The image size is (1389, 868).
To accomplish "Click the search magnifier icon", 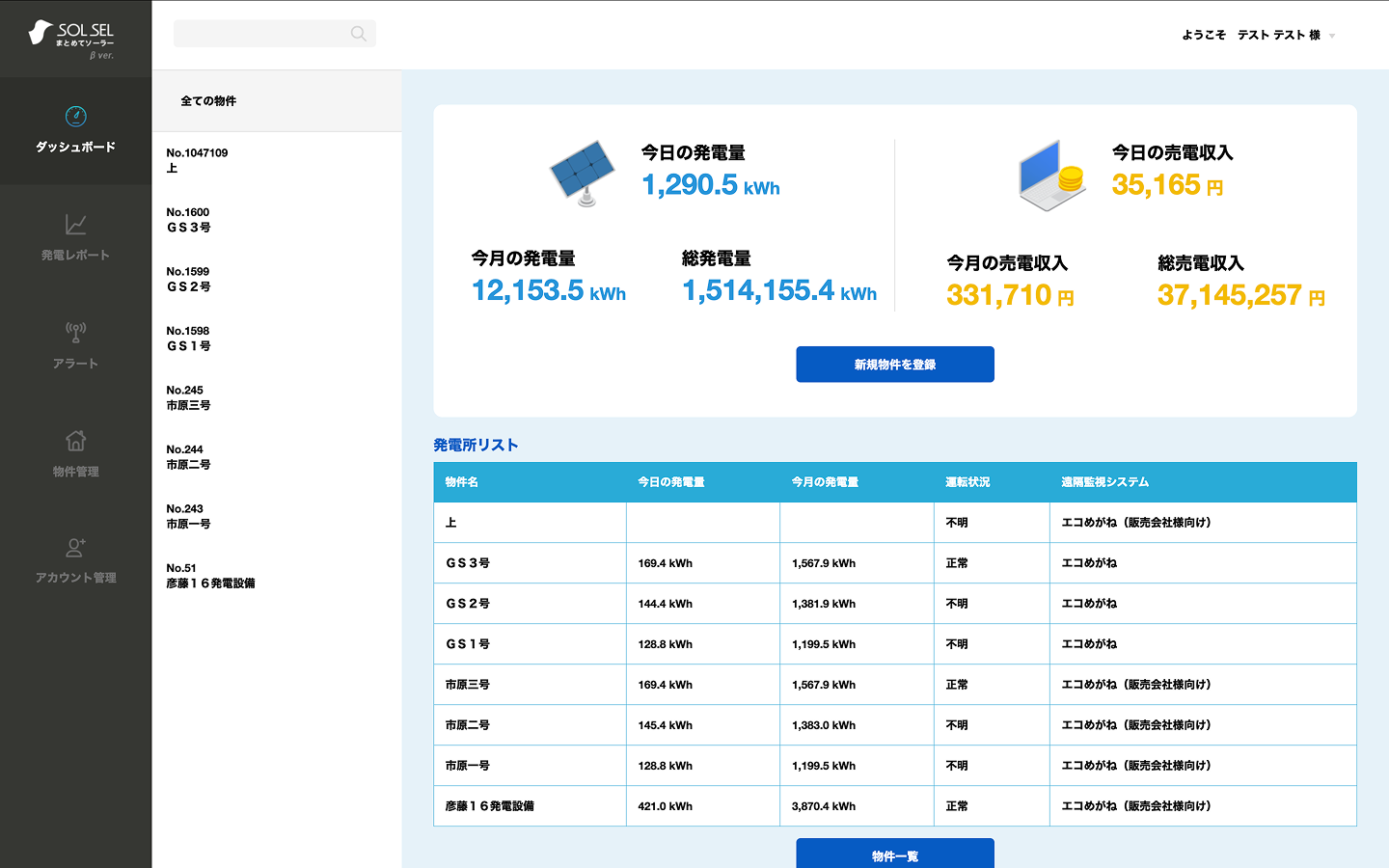I will point(358,33).
